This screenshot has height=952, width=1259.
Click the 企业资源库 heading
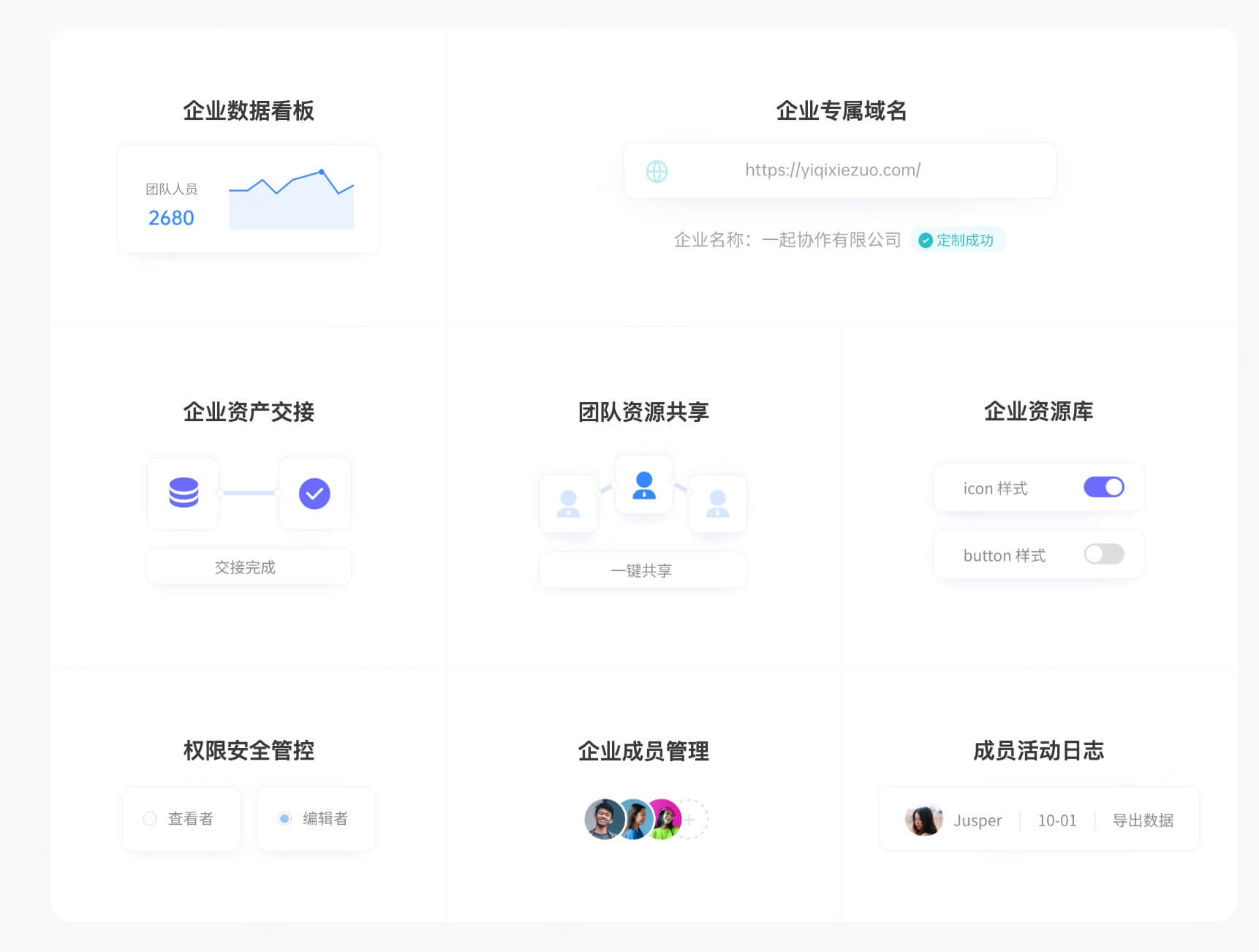(1038, 412)
